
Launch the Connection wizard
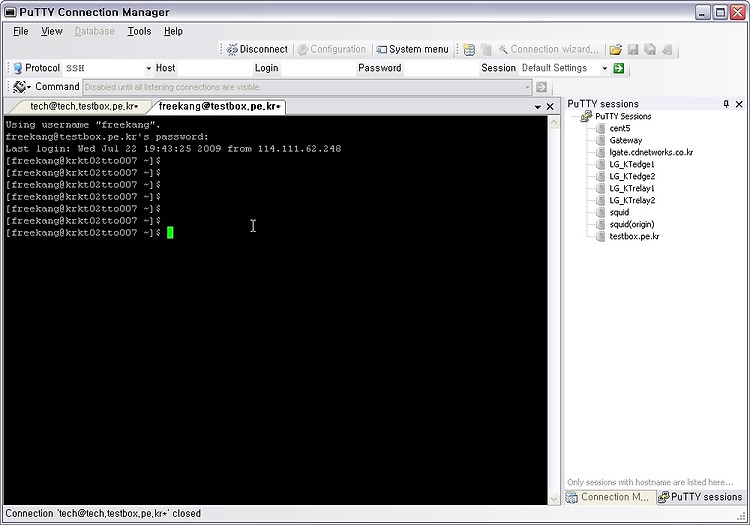[x=548, y=49]
